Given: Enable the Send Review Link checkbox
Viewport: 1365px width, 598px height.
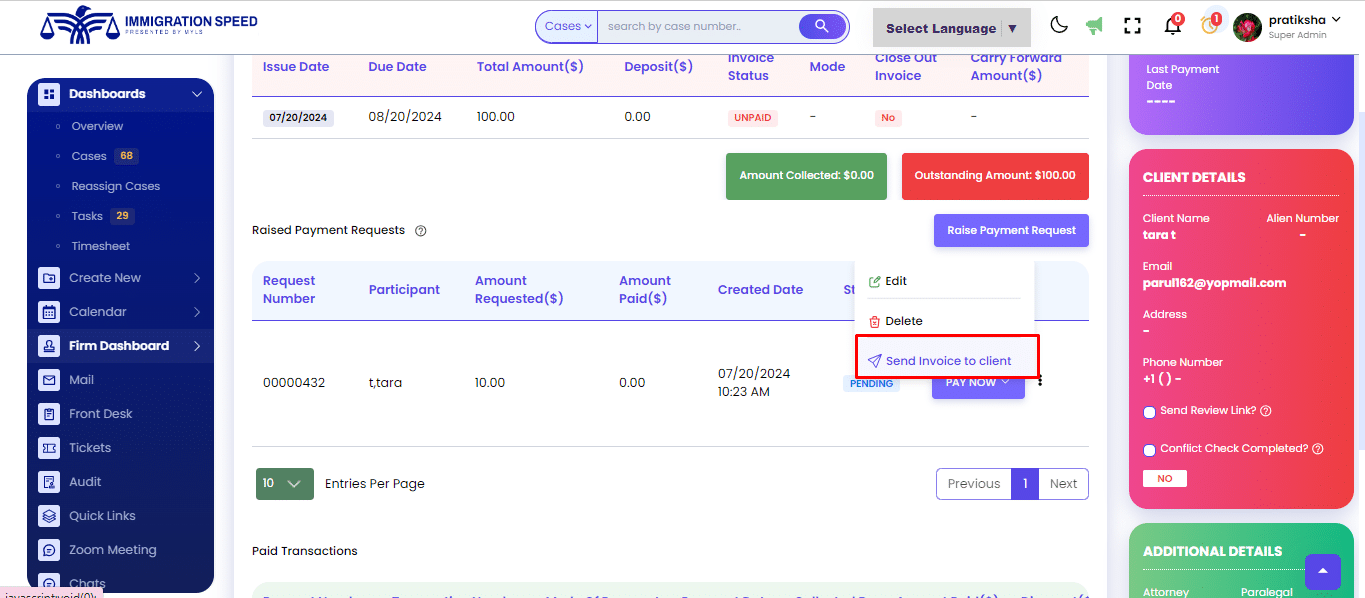Looking at the screenshot, I should click(x=1150, y=412).
